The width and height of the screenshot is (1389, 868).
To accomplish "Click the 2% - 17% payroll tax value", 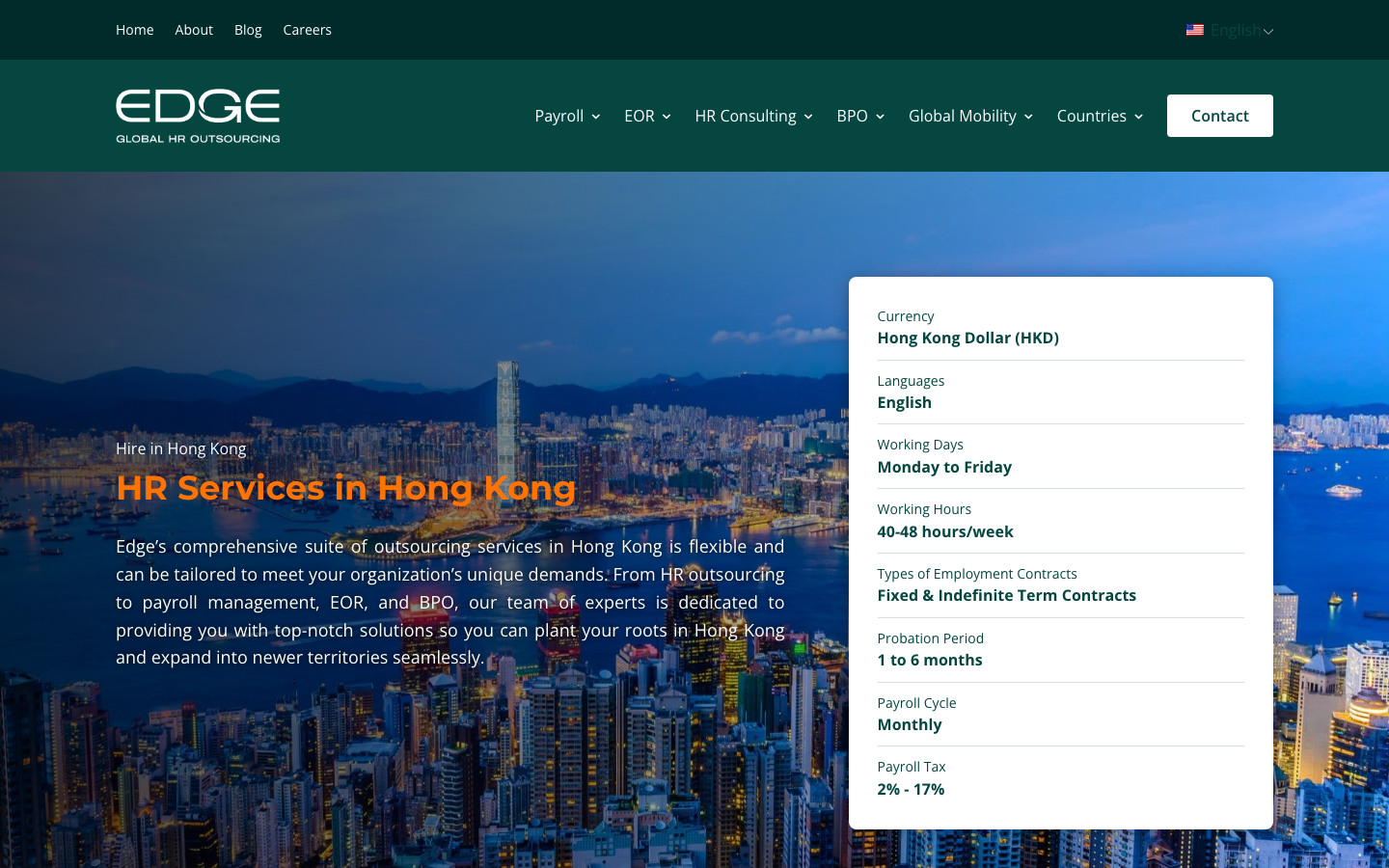I will (911, 789).
